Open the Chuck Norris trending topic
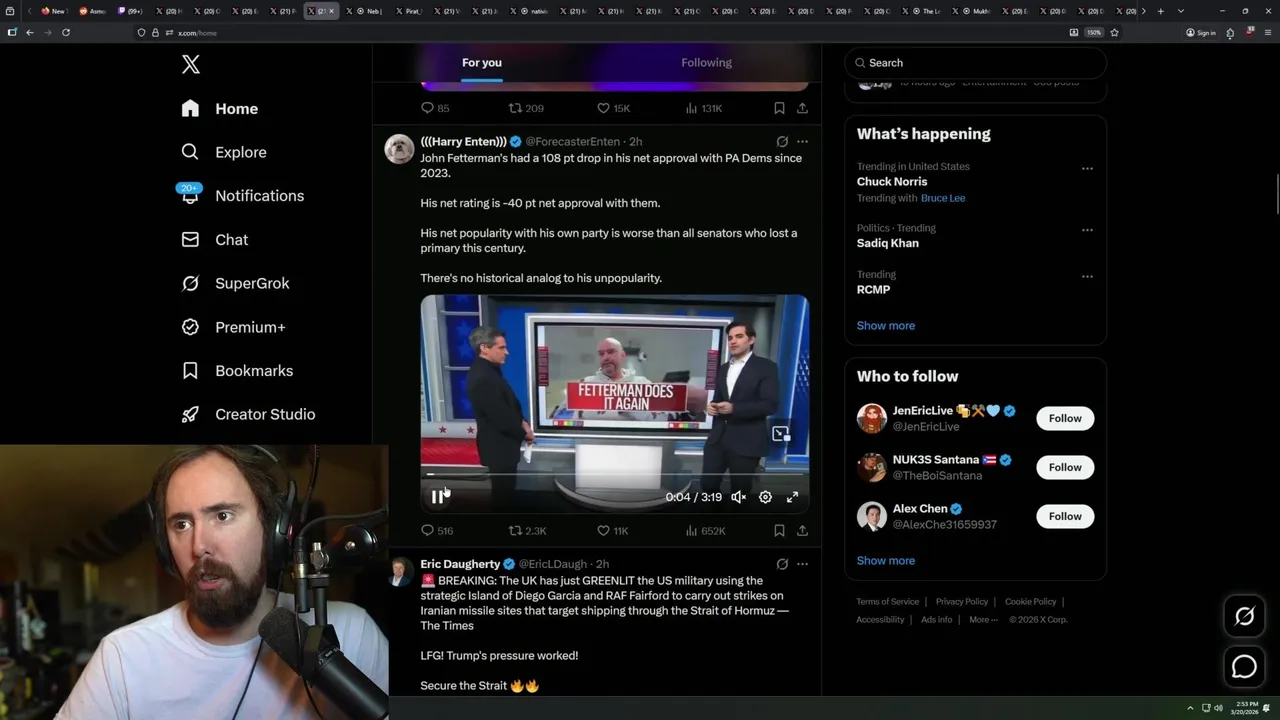 tap(892, 182)
